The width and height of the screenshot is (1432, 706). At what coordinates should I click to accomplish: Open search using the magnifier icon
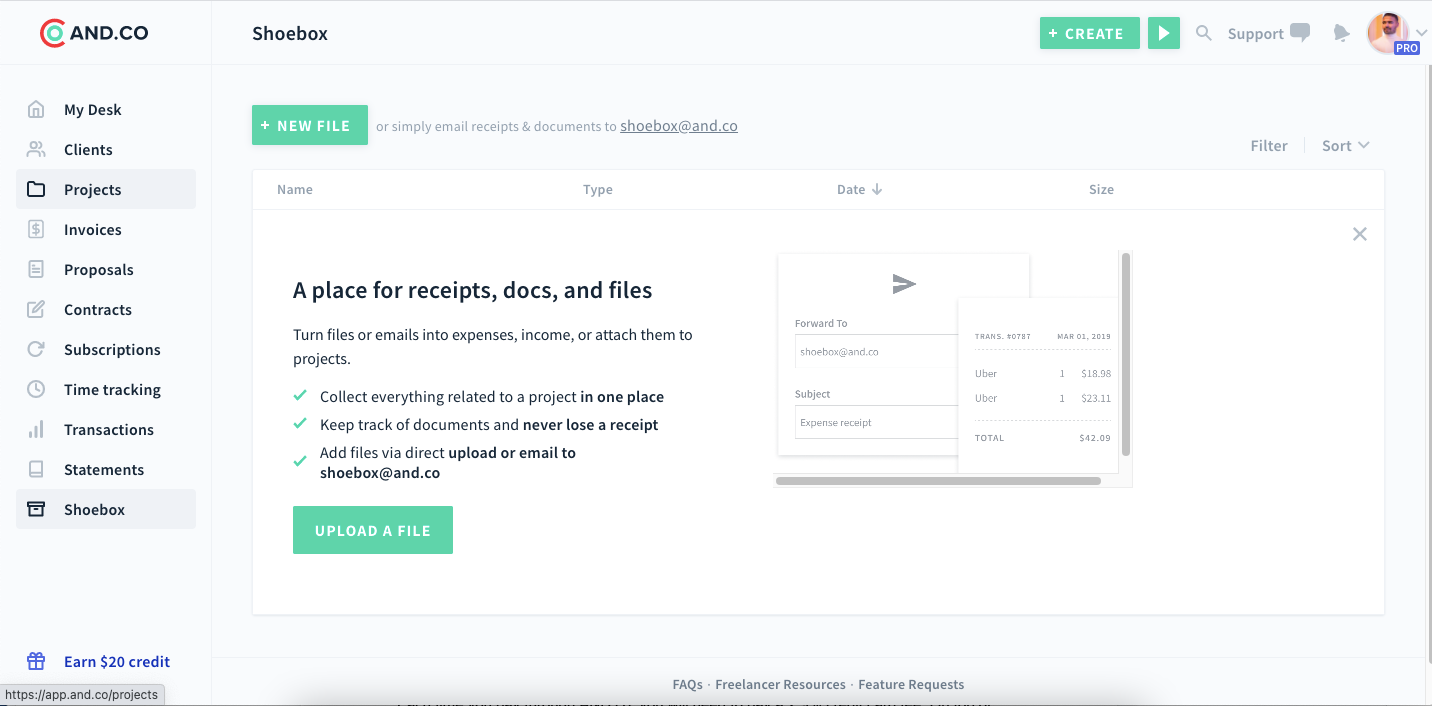click(1203, 33)
